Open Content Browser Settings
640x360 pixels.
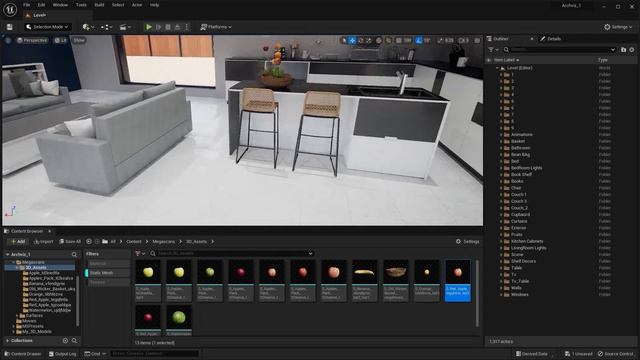pos(467,242)
